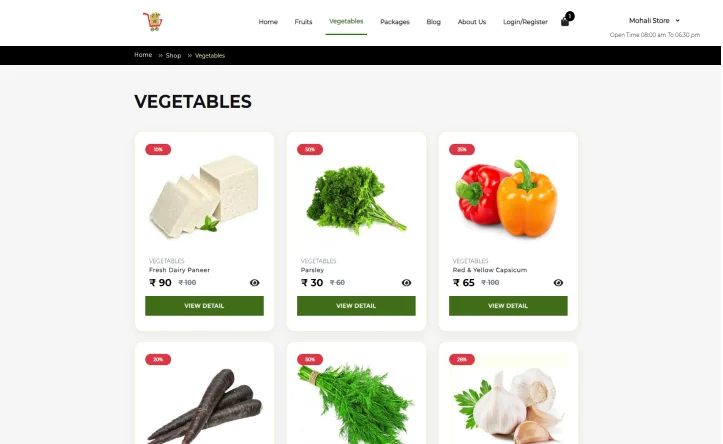
Task: Click the 10% discount badge on Paneer
Action: point(158,149)
